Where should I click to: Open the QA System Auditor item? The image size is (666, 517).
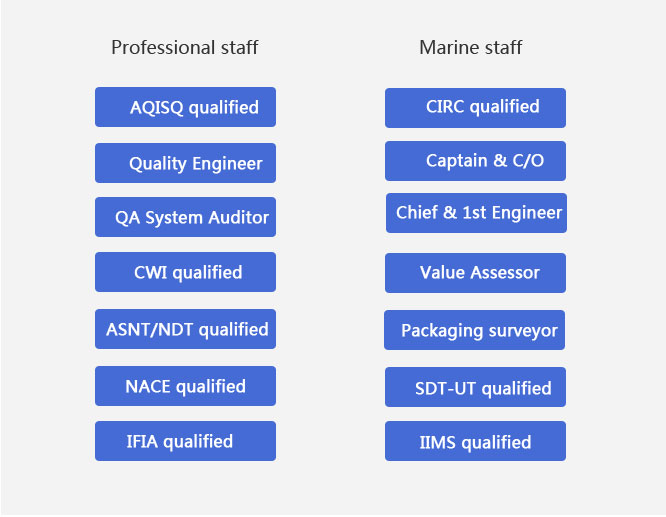click(185, 217)
